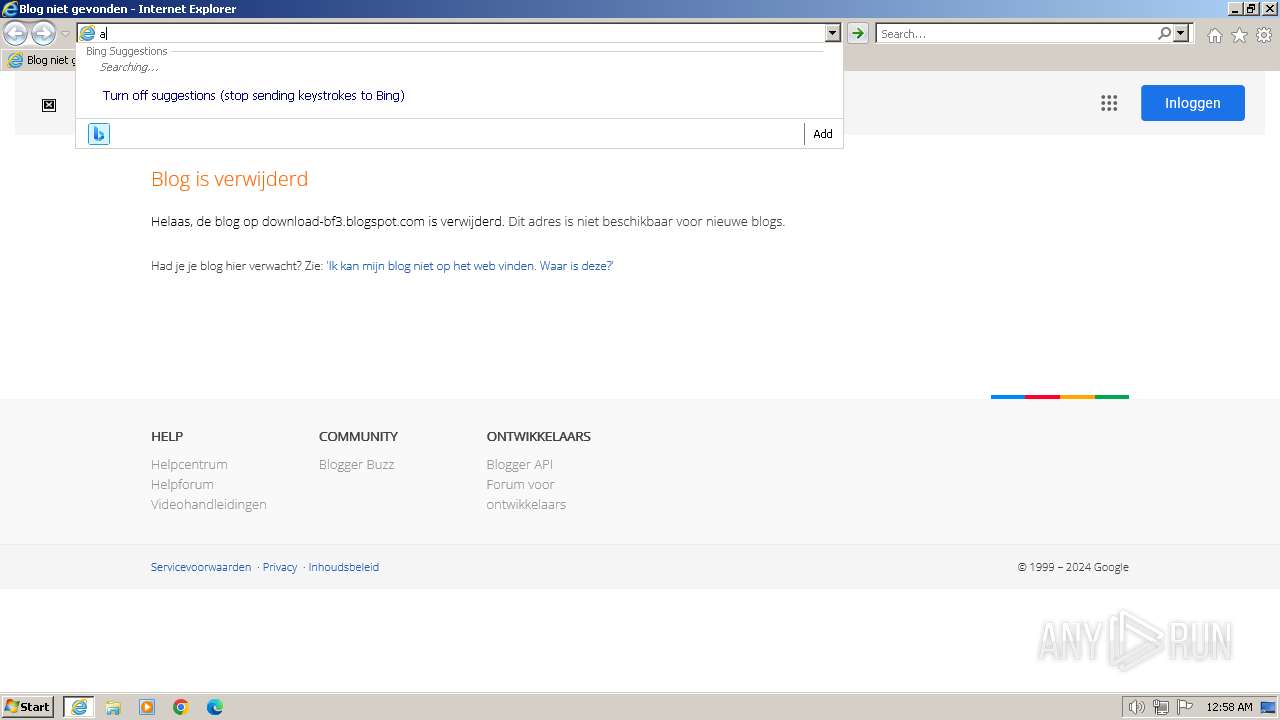This screenshot has height=720, width=1280.
Task: Open the Inhoudsbeleid footer link
Action: pyautogui.click(x=343, y=567)
